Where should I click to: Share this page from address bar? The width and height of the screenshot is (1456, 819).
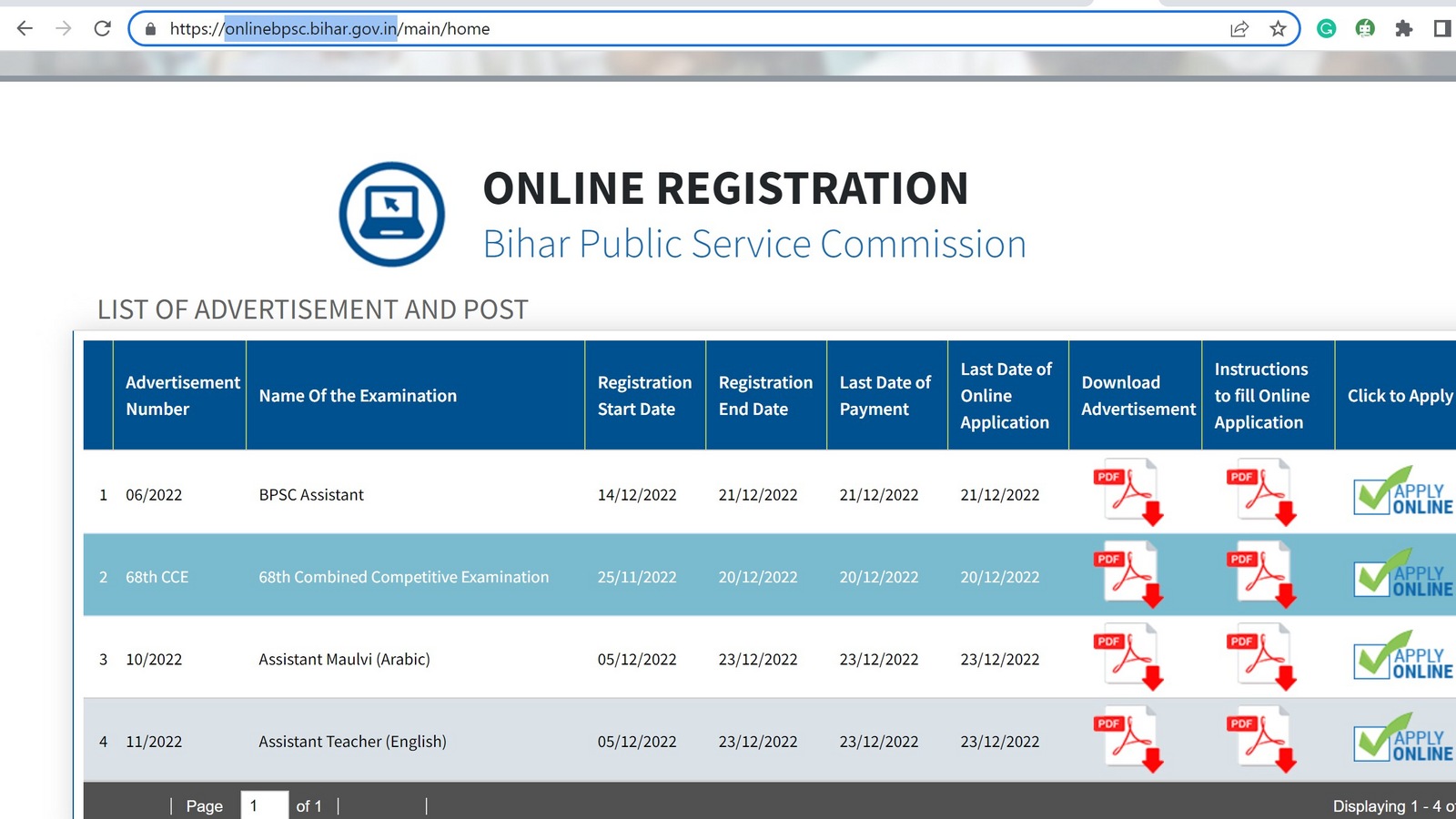pos(1239,29)
